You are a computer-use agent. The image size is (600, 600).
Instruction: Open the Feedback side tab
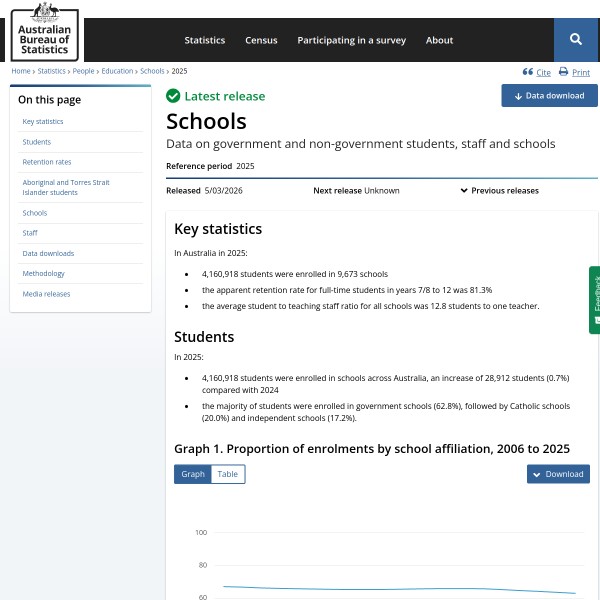coord(594,300)
